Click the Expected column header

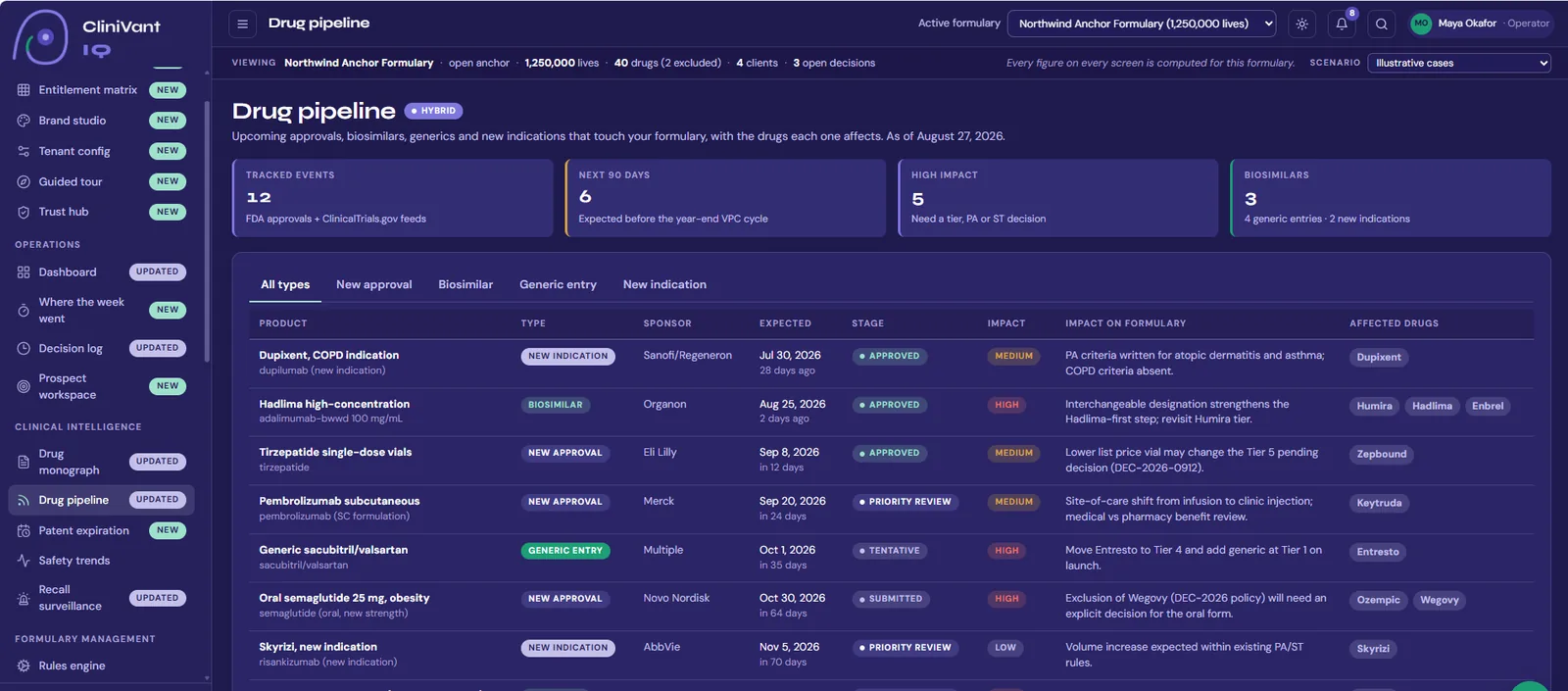click(x=785, y=323)
